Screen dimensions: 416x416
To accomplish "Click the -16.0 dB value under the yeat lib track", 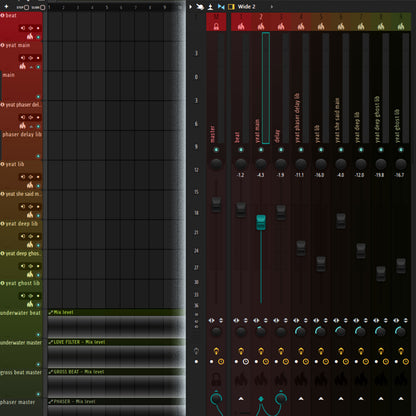I will point(320,175).
